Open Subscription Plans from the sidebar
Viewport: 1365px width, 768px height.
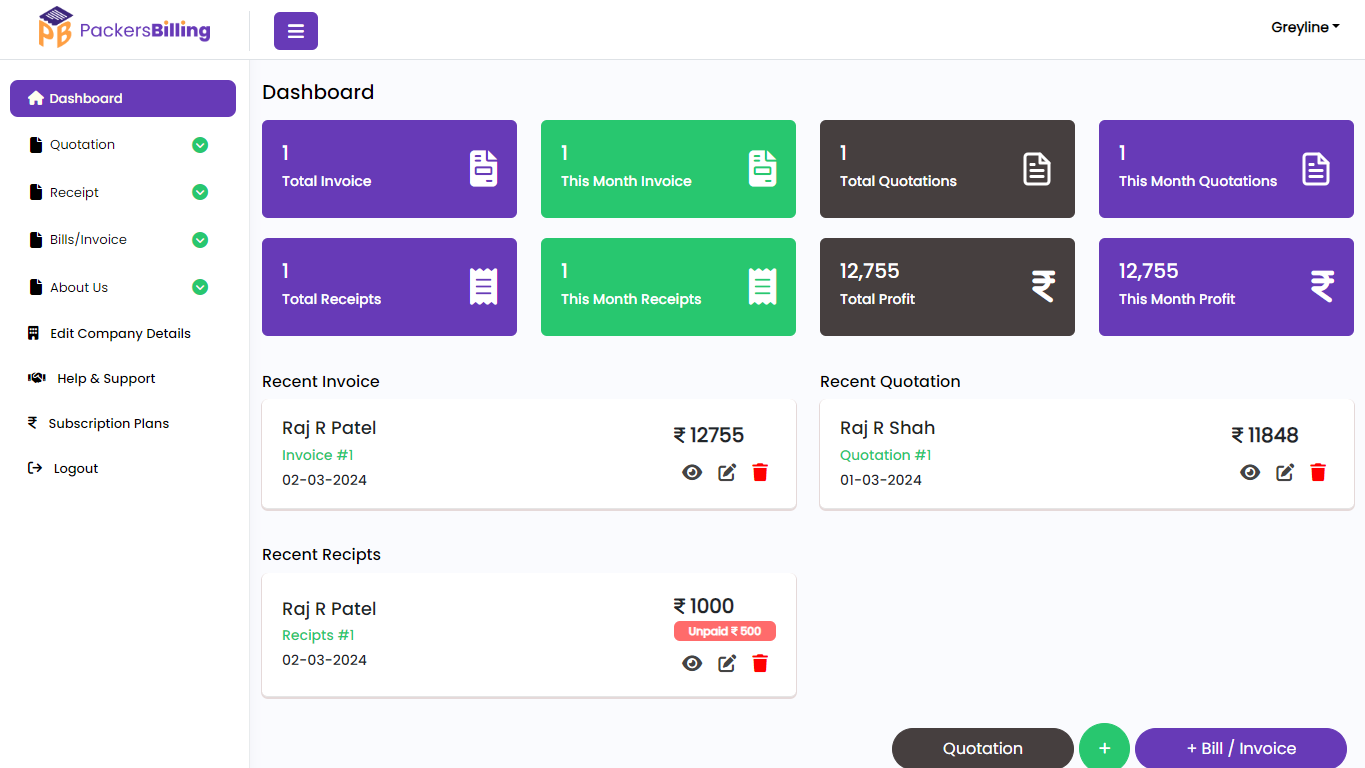[108, 423]
